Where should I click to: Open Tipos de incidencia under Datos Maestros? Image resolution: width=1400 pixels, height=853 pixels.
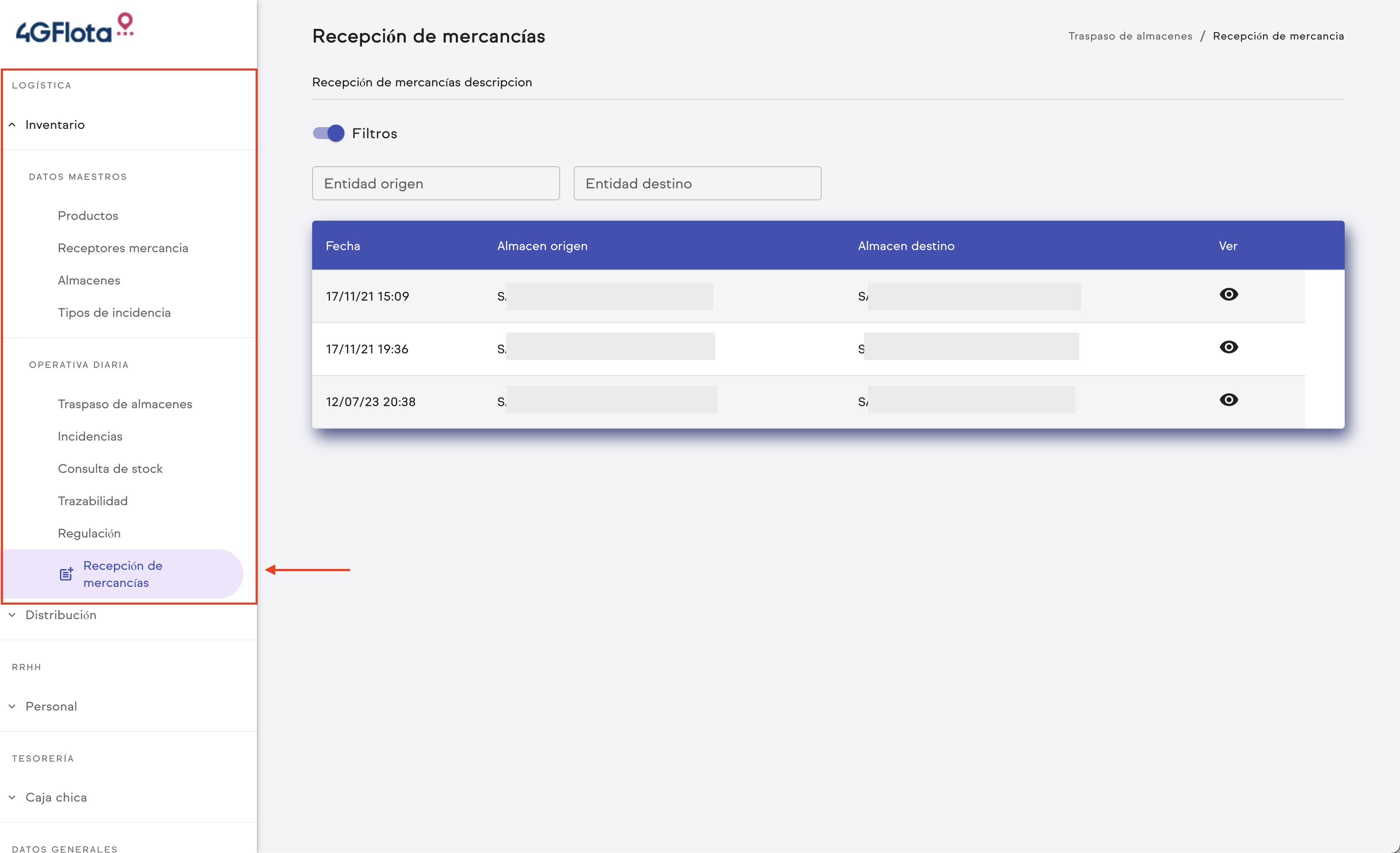pos(114,313)
